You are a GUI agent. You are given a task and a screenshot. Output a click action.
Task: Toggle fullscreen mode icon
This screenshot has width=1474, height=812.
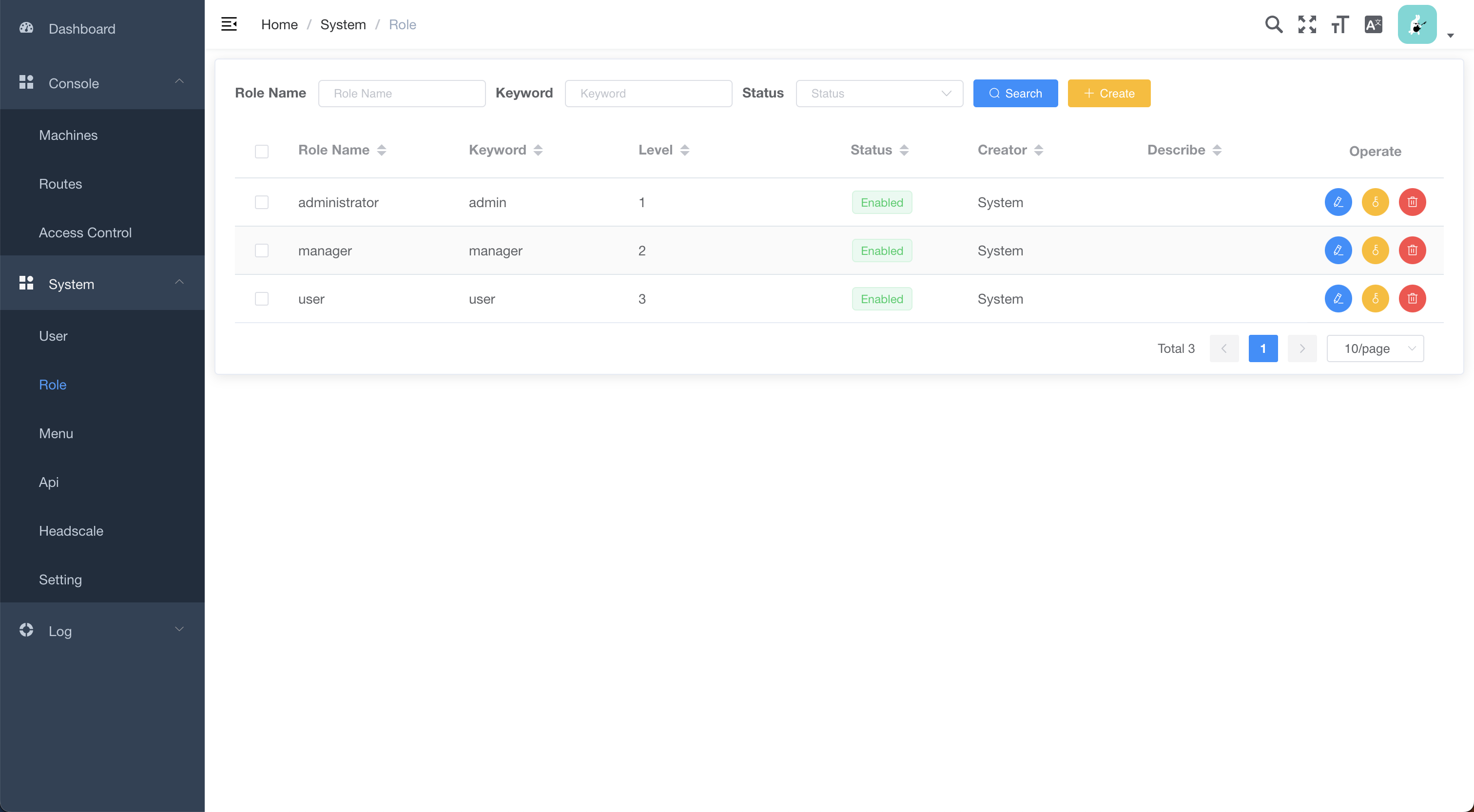[1307, 24]
